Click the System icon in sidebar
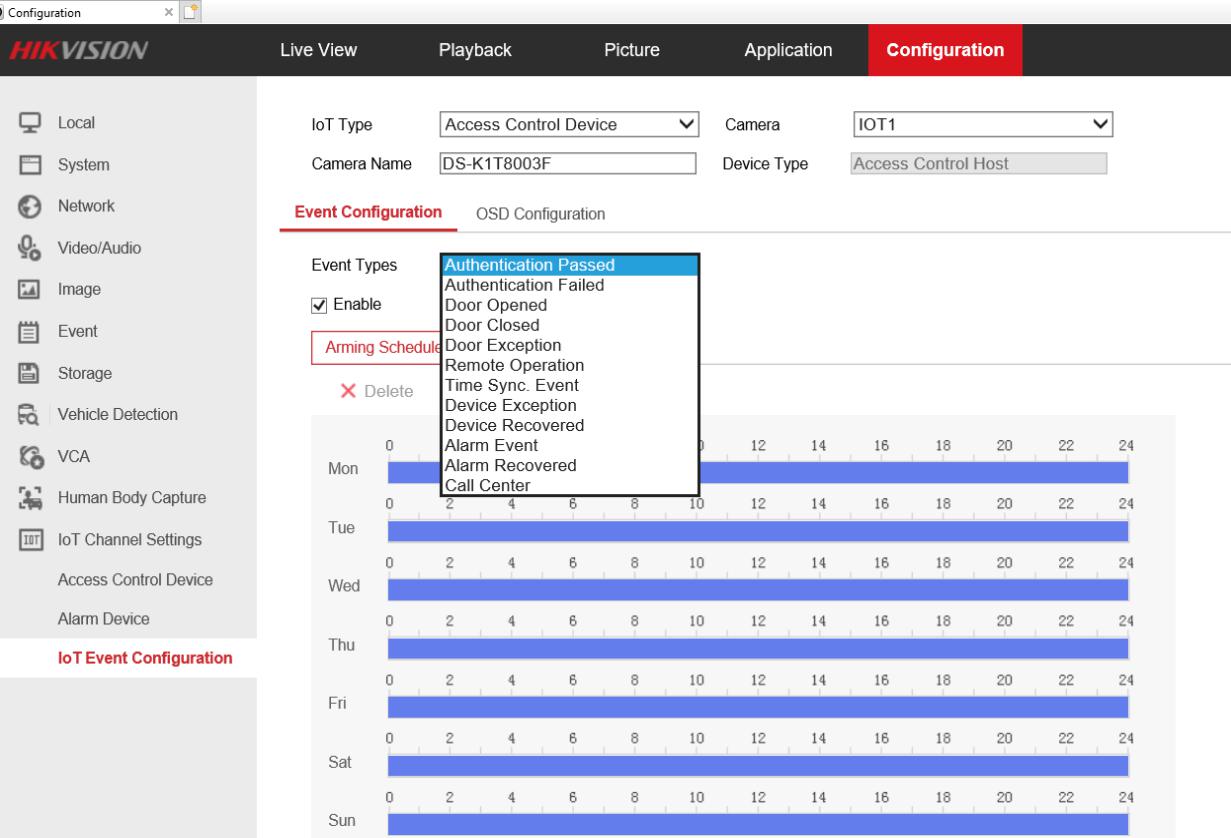 click(30, 165)
